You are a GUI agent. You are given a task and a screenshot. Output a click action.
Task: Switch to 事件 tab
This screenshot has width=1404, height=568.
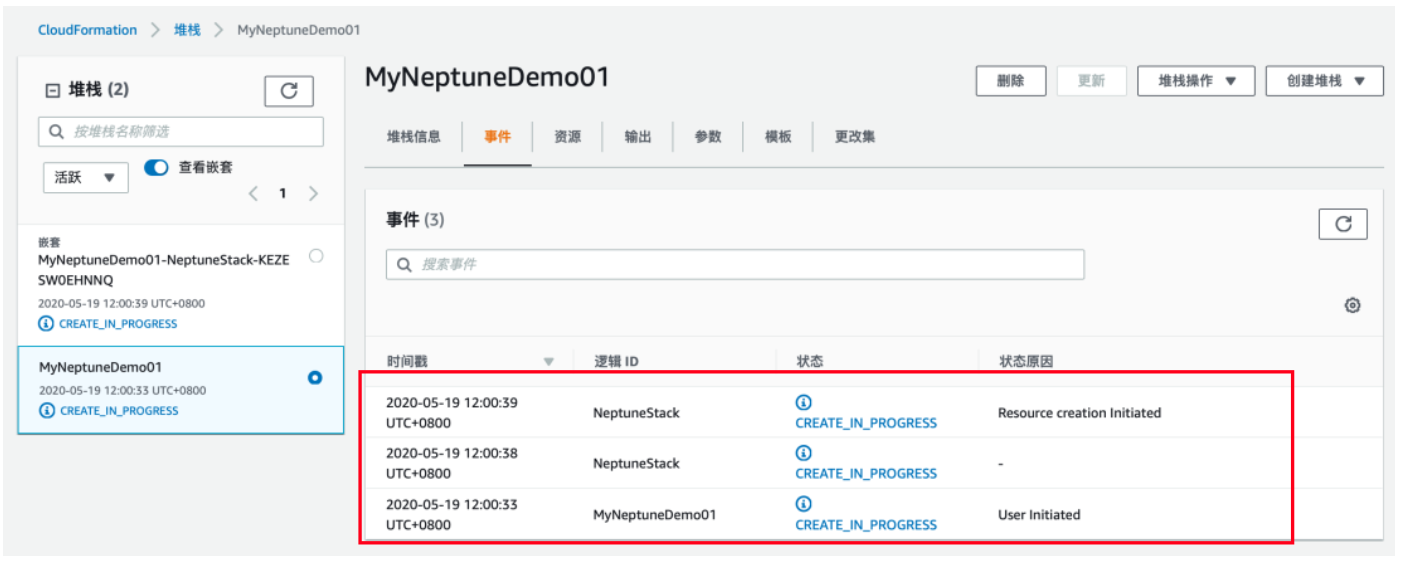[497, 137]
